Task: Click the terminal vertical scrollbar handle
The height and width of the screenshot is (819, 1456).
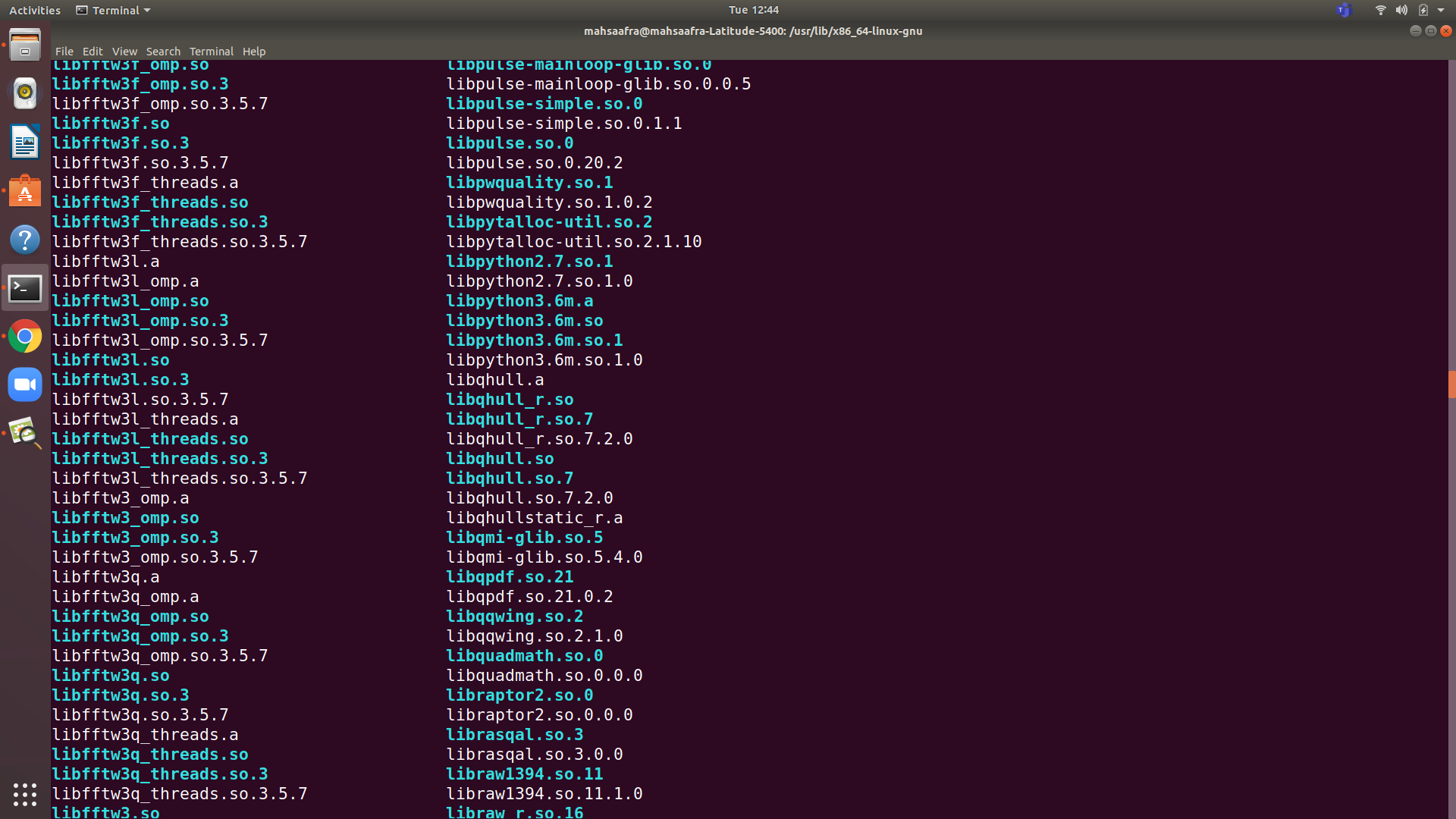Action: 1451,384
